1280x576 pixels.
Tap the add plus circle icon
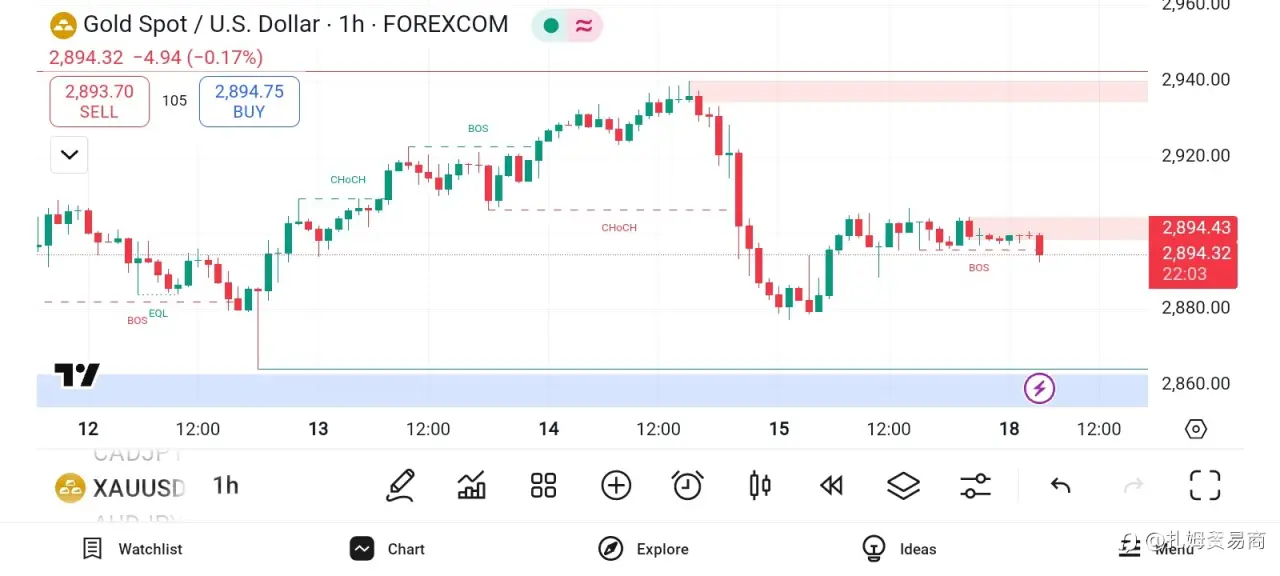coord(616,486)
